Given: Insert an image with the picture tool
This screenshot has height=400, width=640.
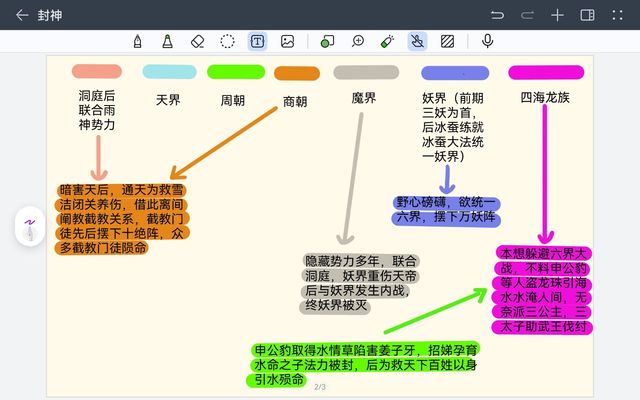Looking at the screenshot, I should click(287, 41).
